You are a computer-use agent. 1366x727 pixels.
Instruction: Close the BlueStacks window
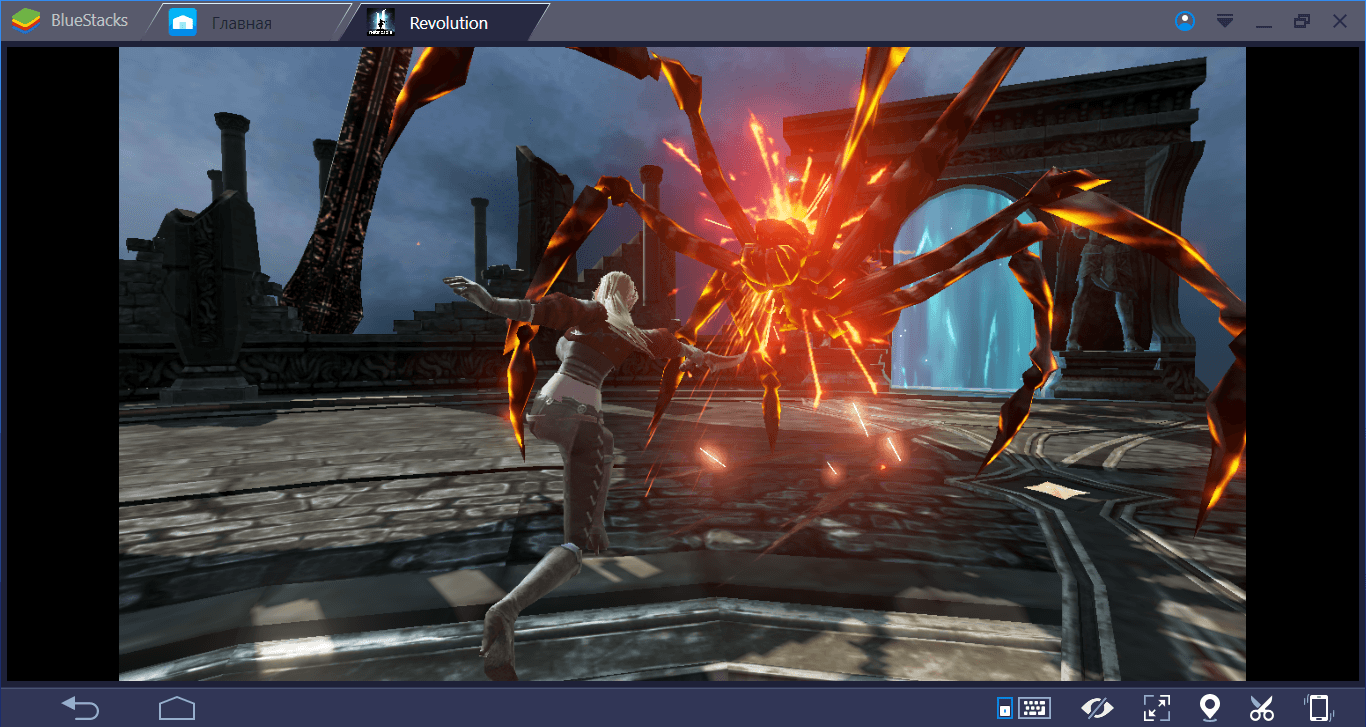click(x=1340, y=21)
